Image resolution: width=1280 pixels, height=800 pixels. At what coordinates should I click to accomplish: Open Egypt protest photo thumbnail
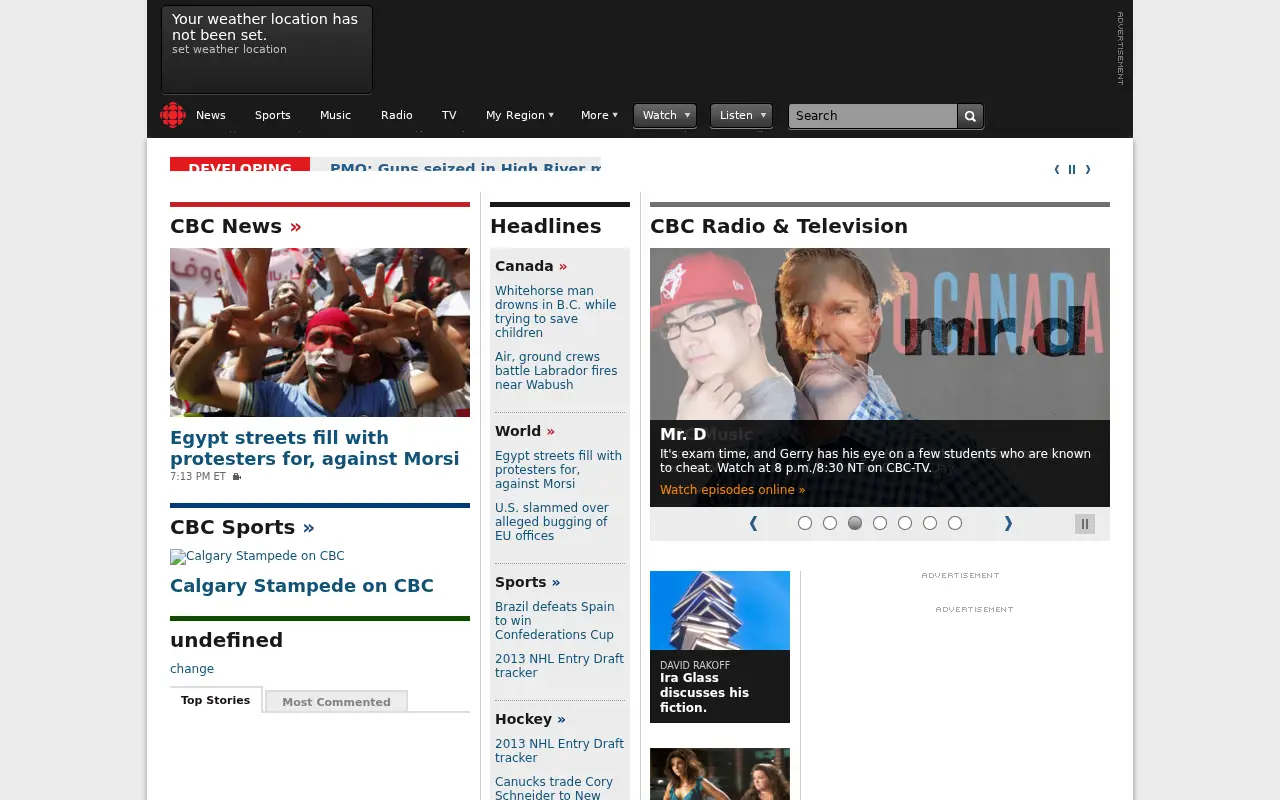pyautogui.click(x=320, y=332)
